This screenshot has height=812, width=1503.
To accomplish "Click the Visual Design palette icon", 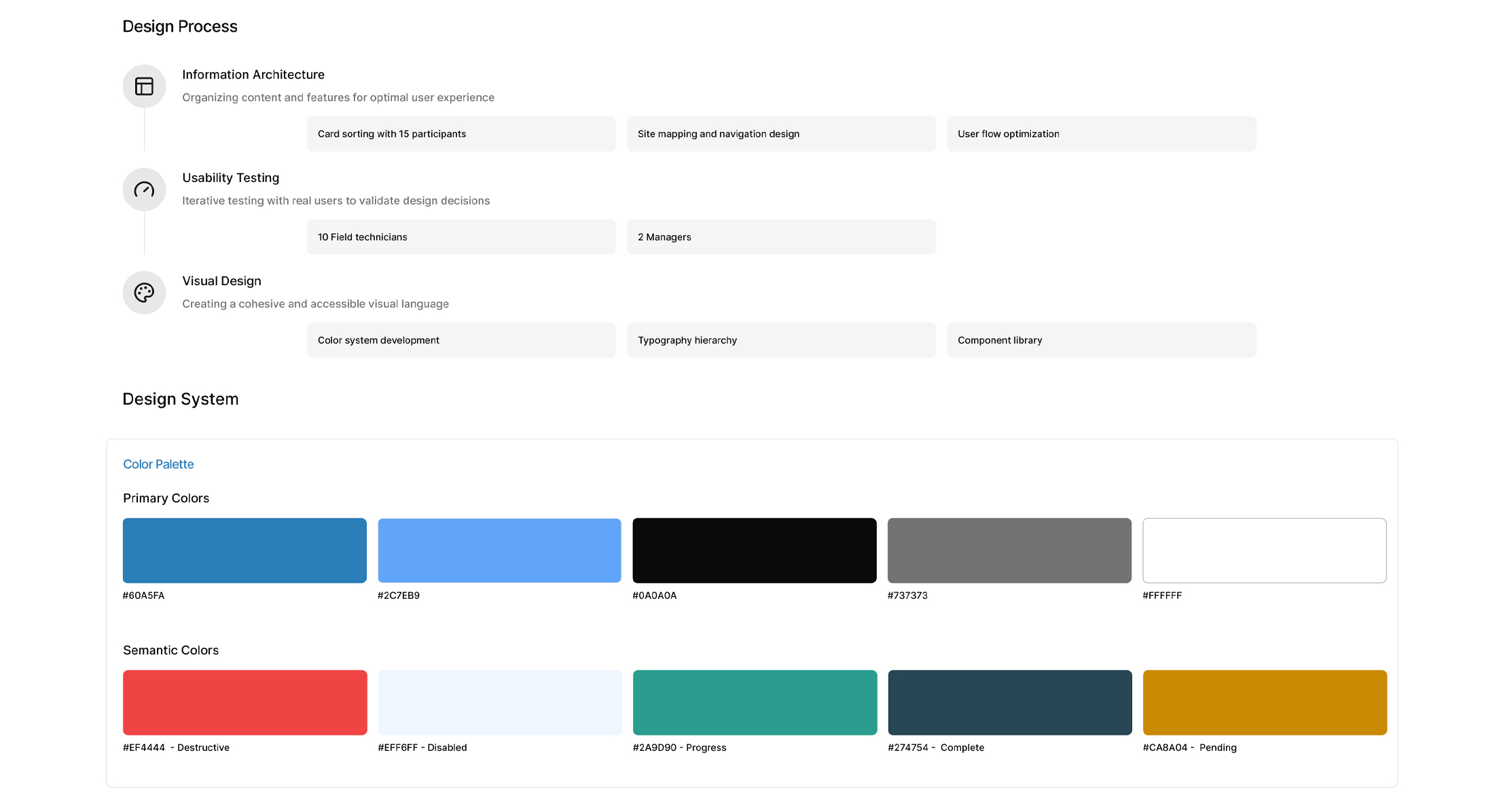I will pyautogui.click(x=144, y=293).
